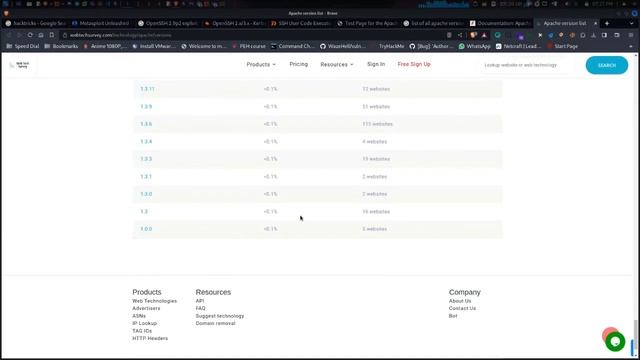Click the browser back arrow
This screenshot has height=360, width=640.
pos(9,35)
